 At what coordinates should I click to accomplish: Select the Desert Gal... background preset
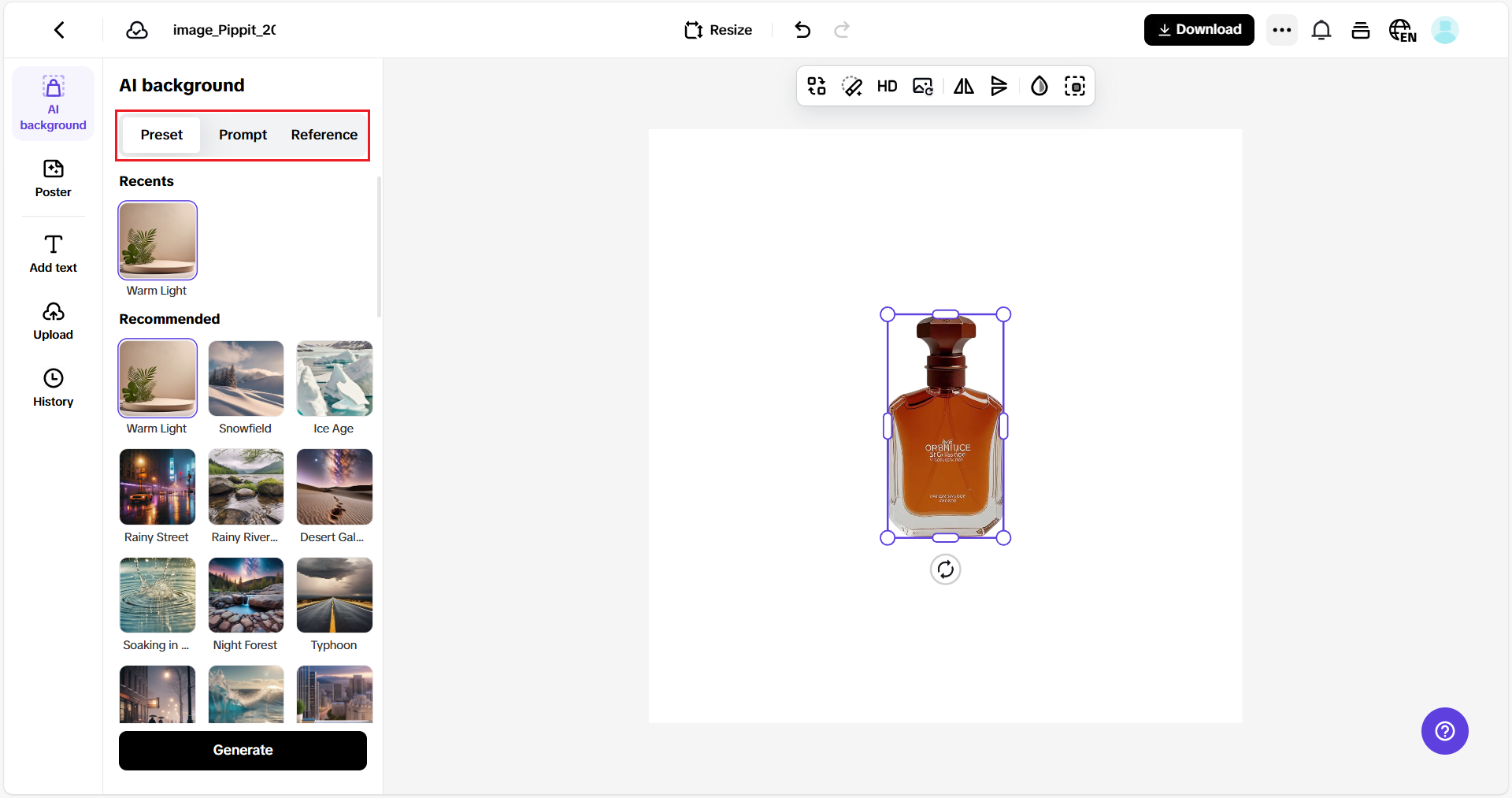tap(335, 487)
